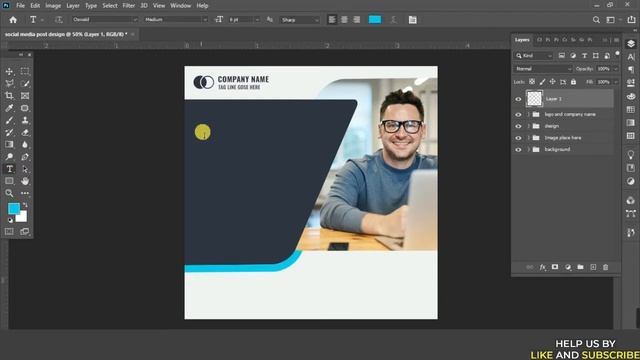Open the font family dropdown
This screenshot has width=640, height=360.
105,20
